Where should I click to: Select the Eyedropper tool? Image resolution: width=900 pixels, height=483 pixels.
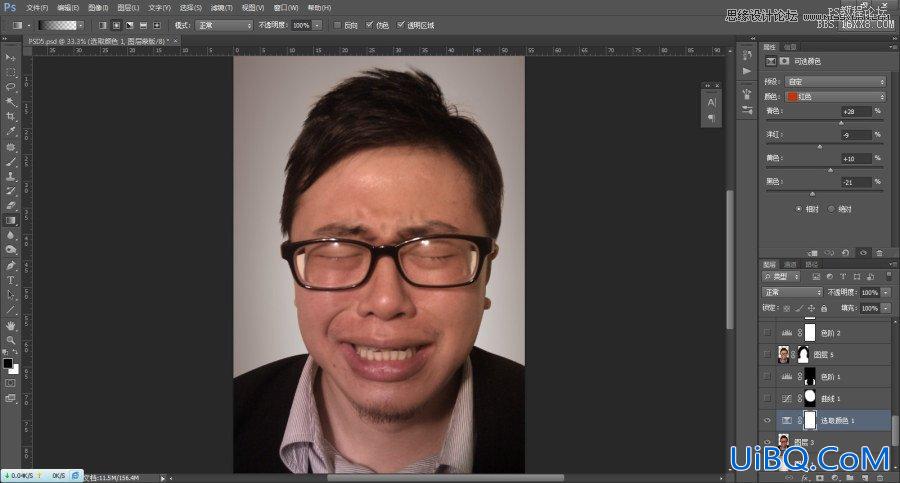point(10,132)
